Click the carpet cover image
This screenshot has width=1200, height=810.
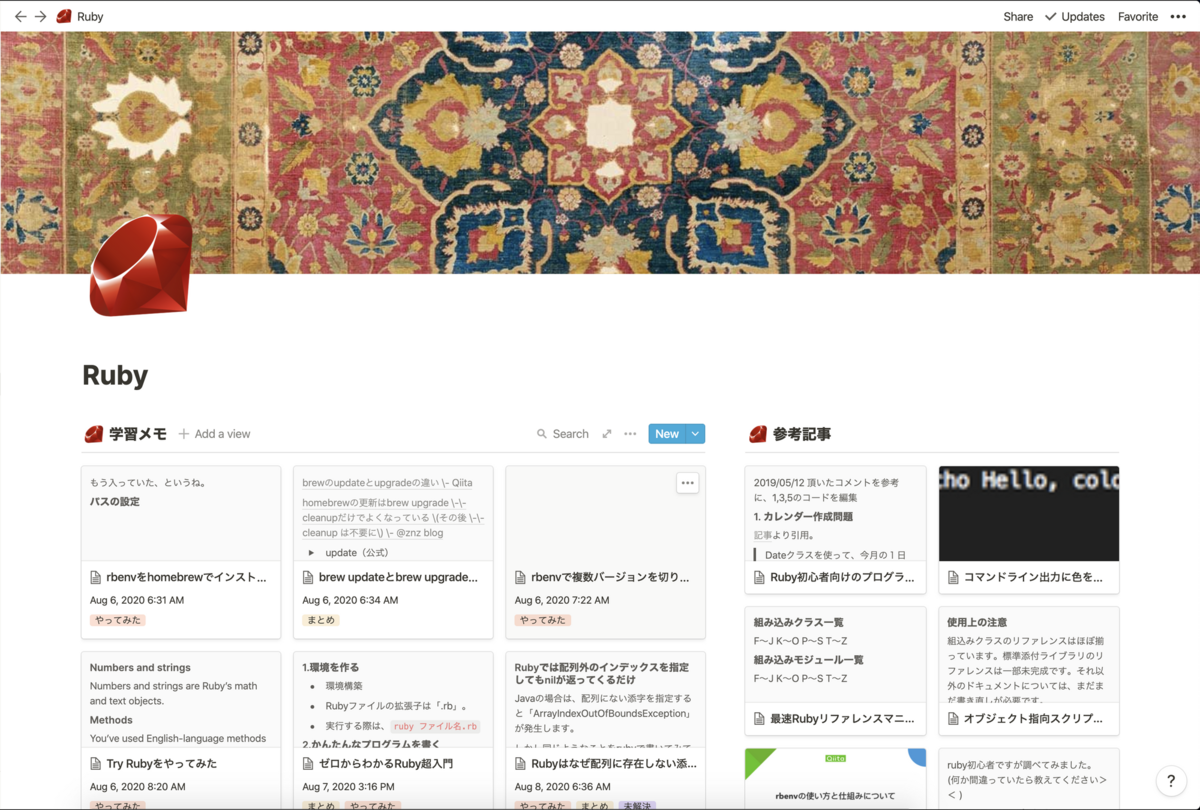click(600, 152)
